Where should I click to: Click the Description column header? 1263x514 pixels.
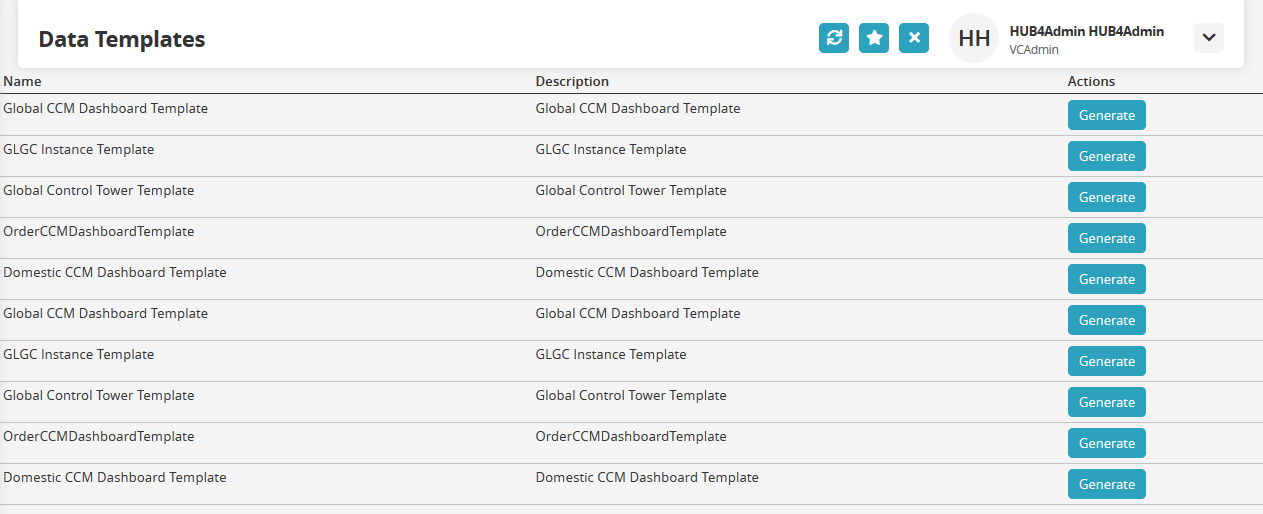click(572, 81)
